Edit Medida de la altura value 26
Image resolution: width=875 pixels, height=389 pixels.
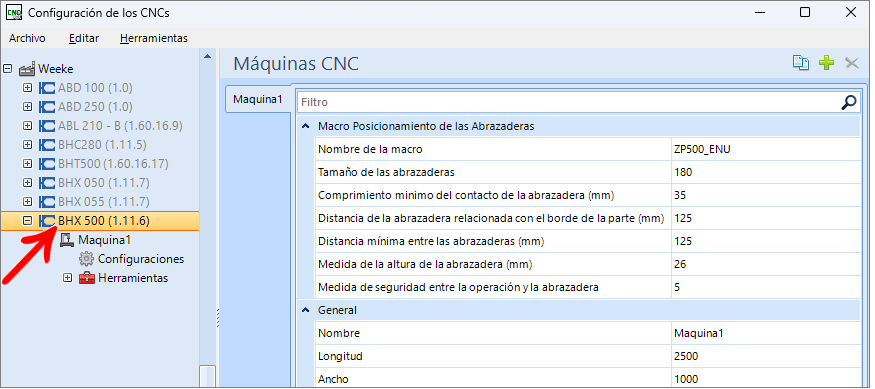(765, 264)
